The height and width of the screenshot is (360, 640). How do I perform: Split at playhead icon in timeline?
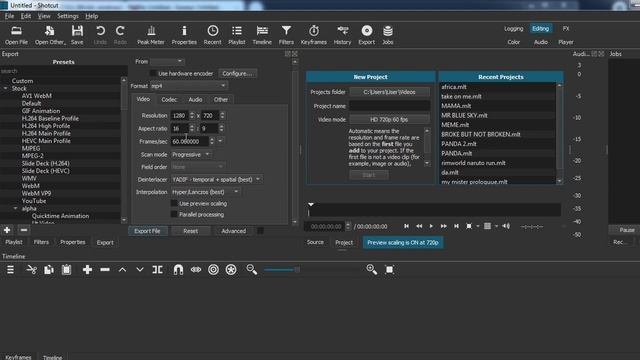coord(158,269)
